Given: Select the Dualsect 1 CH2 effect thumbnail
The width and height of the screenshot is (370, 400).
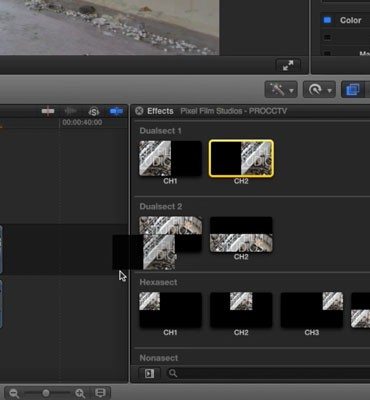Looking at the screenshot, I should 241,158.
